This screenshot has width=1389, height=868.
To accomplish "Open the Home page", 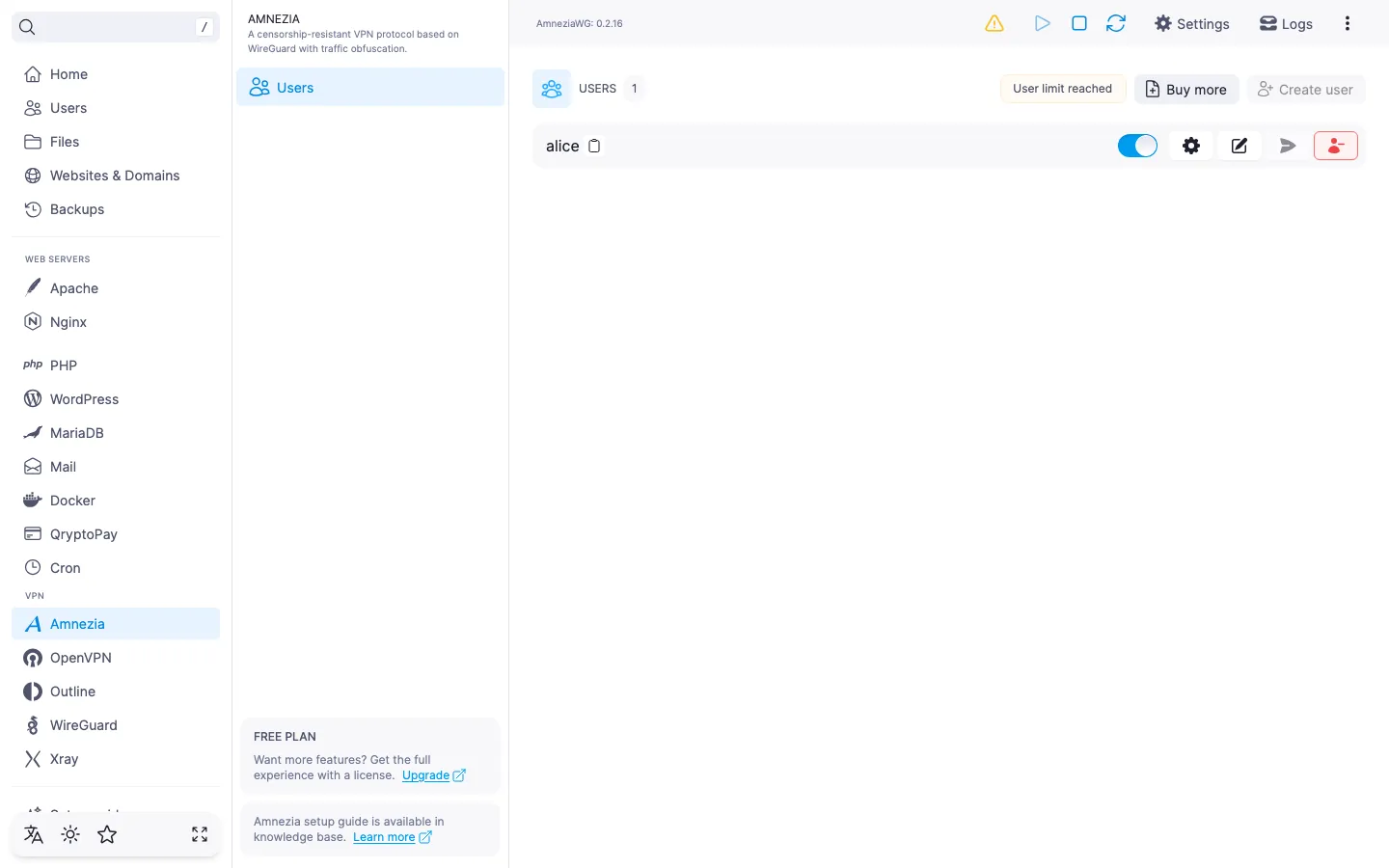I will (x=116, y=74).
